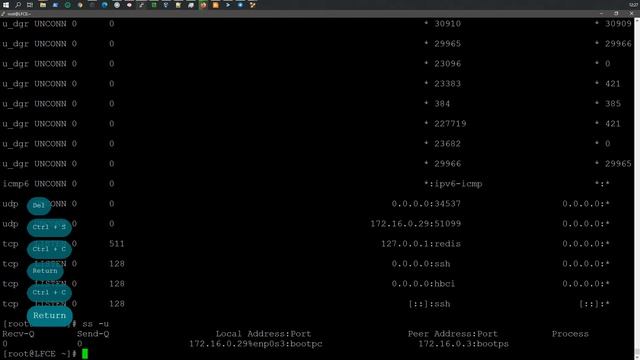The height and width of the screenshot is (360, 640).
Task: Minimize the root@LFCE terminal window
Action: (x=601, y=13)
